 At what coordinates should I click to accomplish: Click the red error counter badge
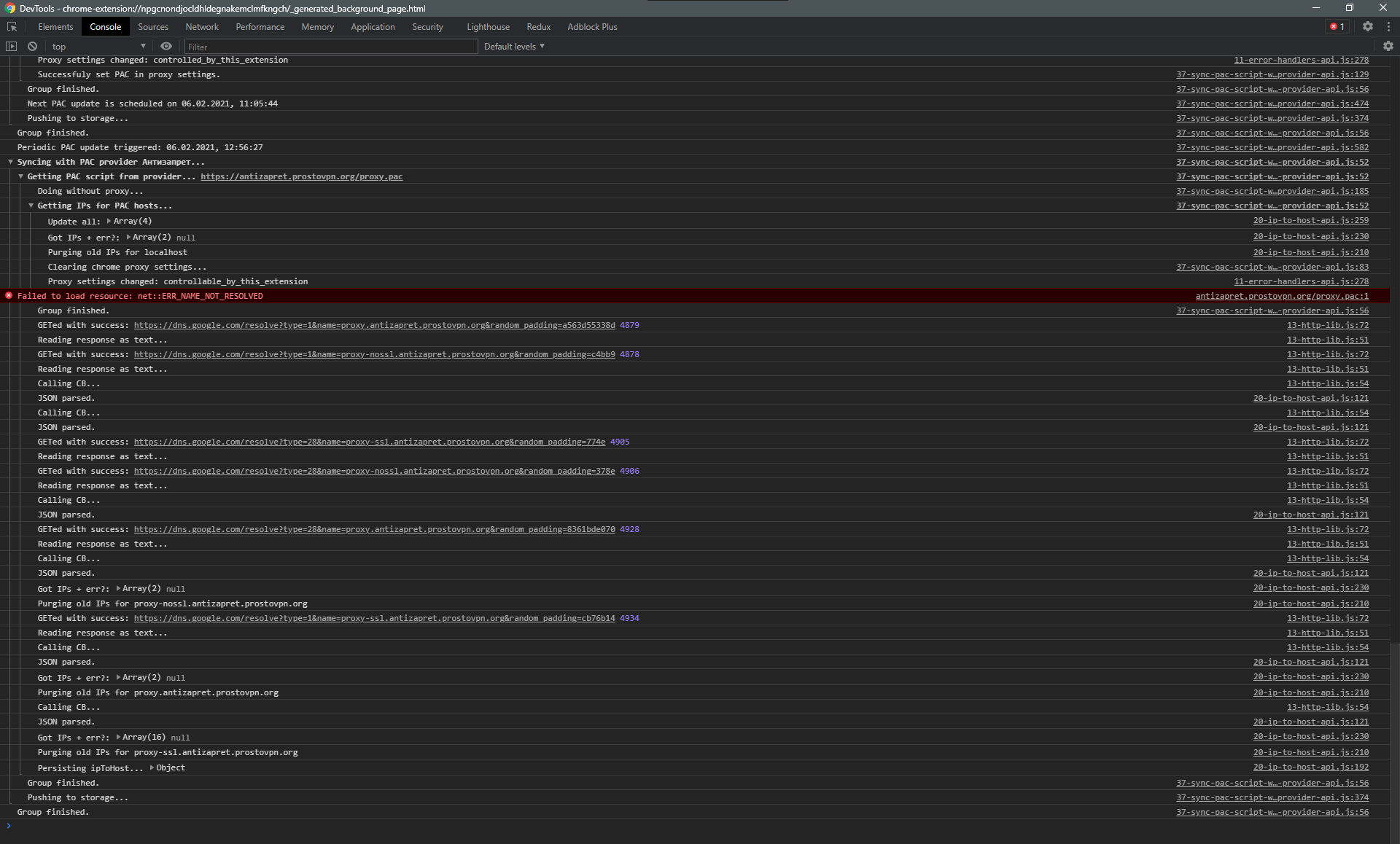click(x=1337, y=26)
